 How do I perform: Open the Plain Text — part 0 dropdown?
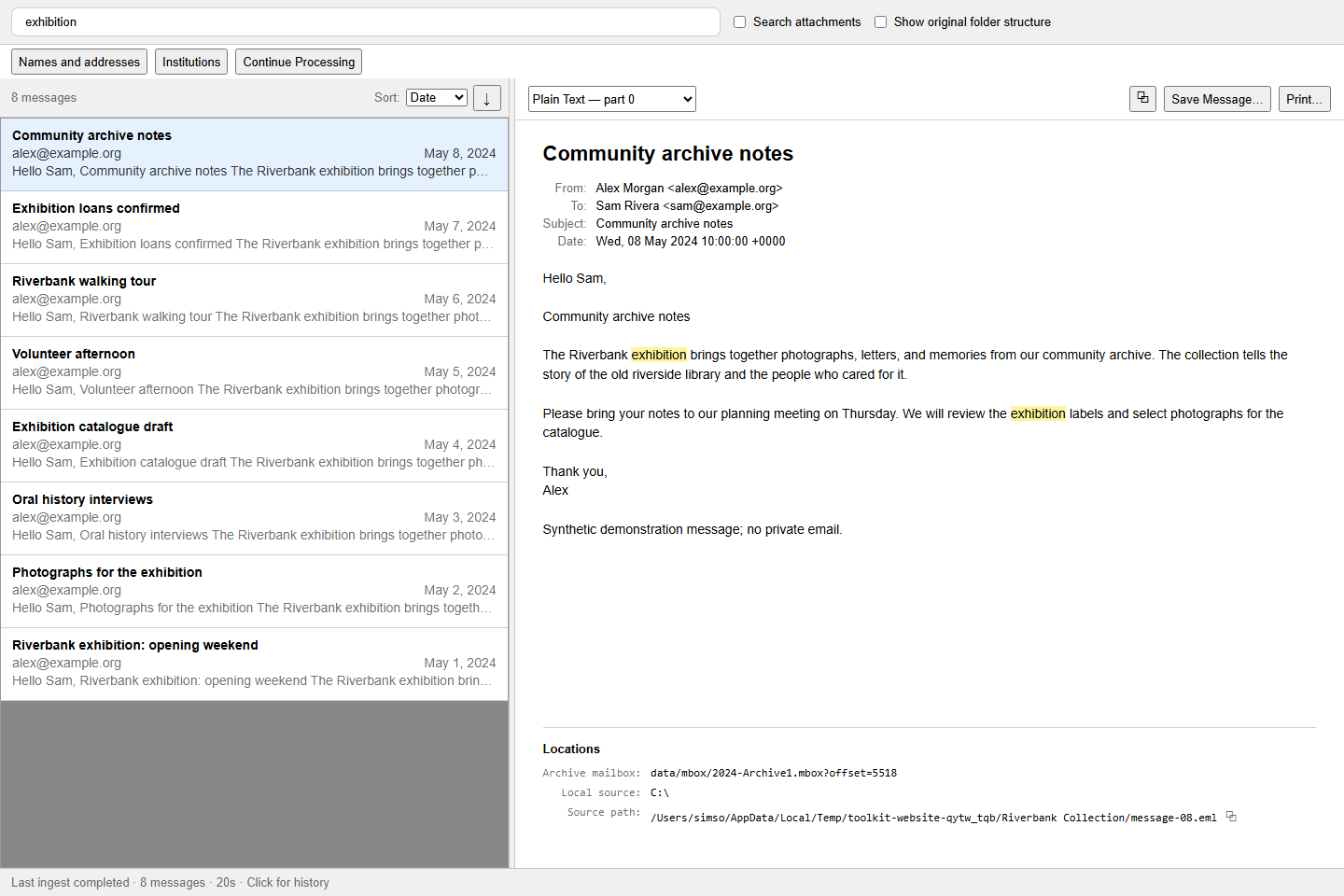[612, 99]
